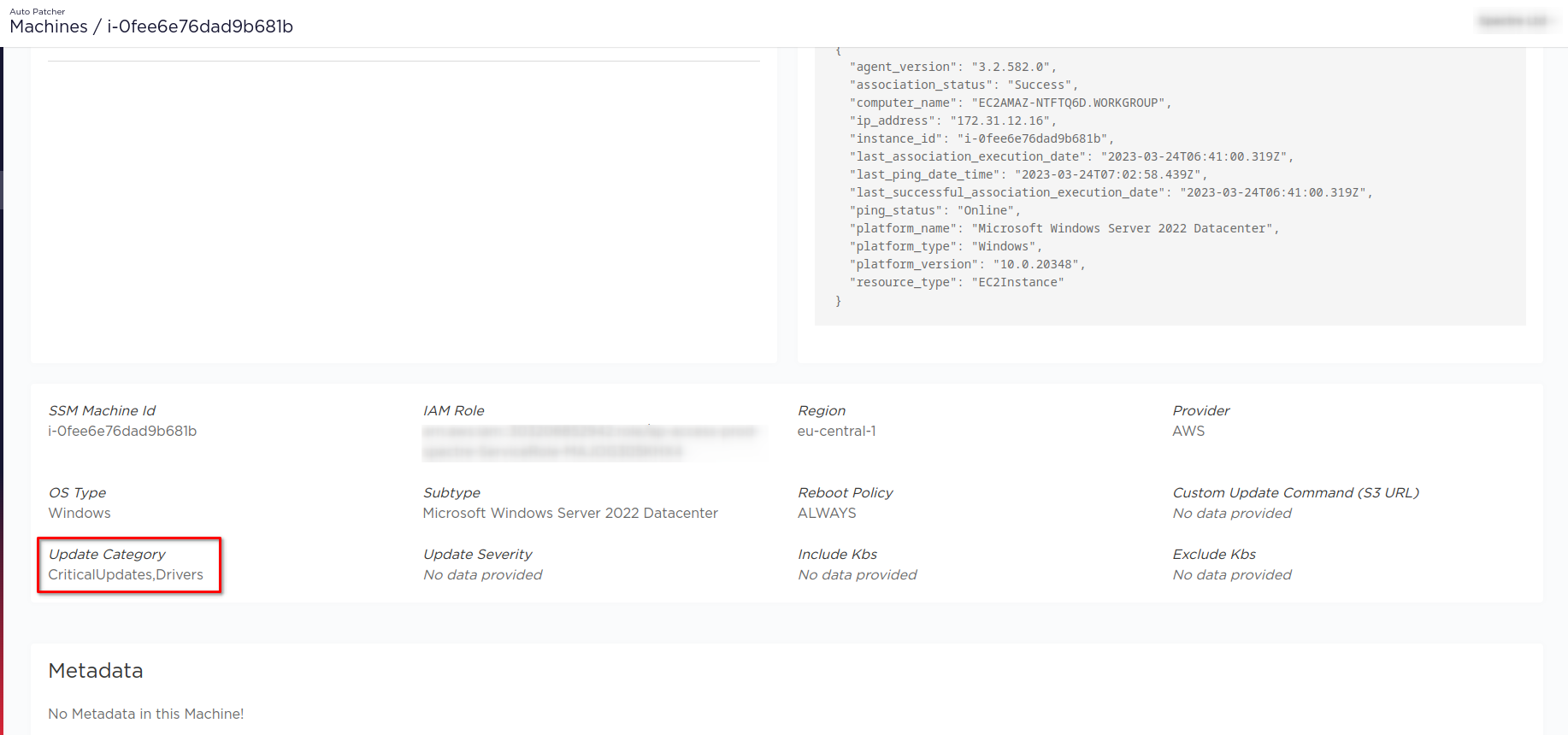Click the computer_name EC2AMAZ-NTFTQ6D.WORKGROUP line
This screenshot has height=735, width=1568.
tap(1011, 103)
